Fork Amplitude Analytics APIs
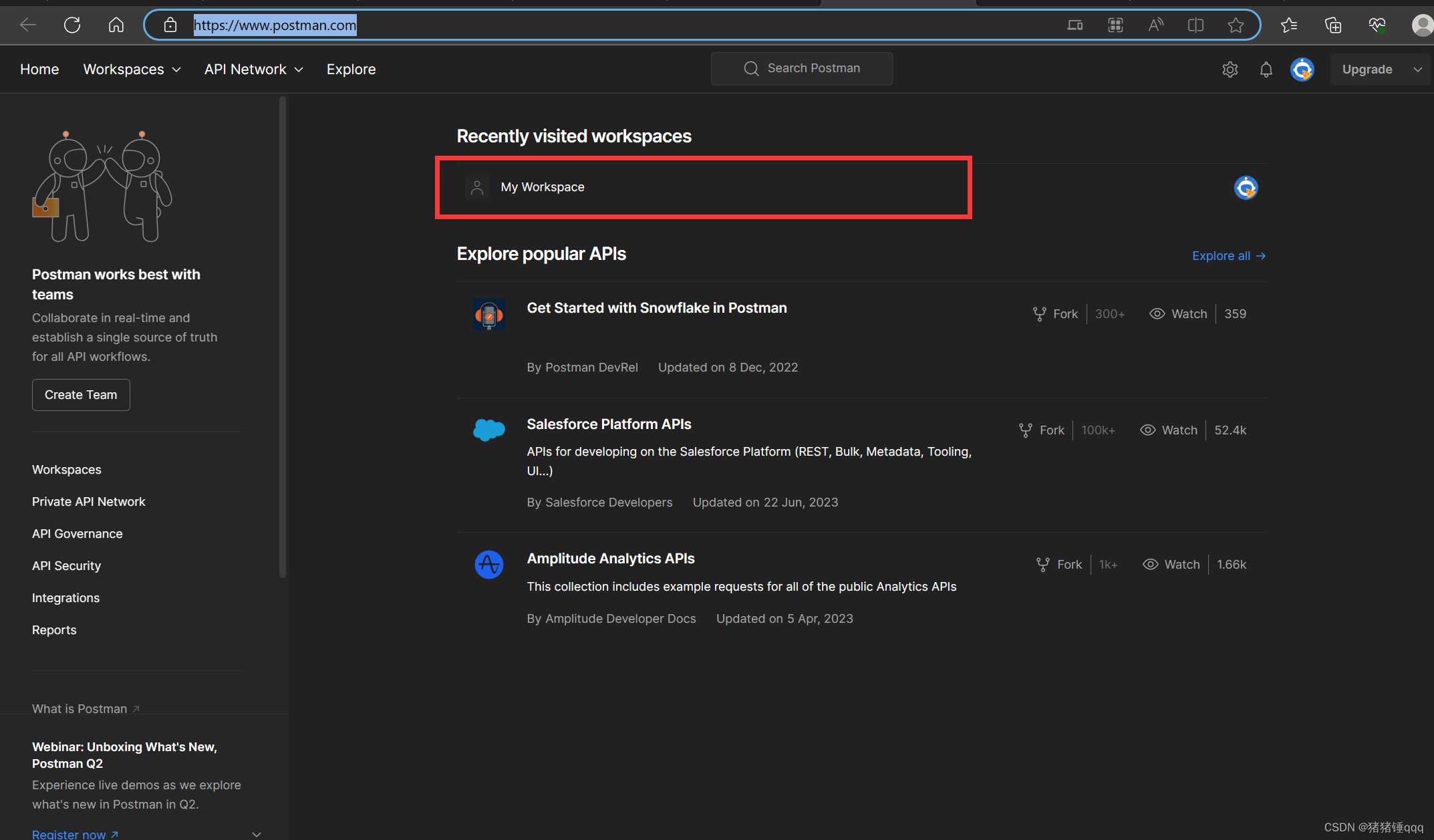Screen dimensions: 1434x840 pos(1059,564)
